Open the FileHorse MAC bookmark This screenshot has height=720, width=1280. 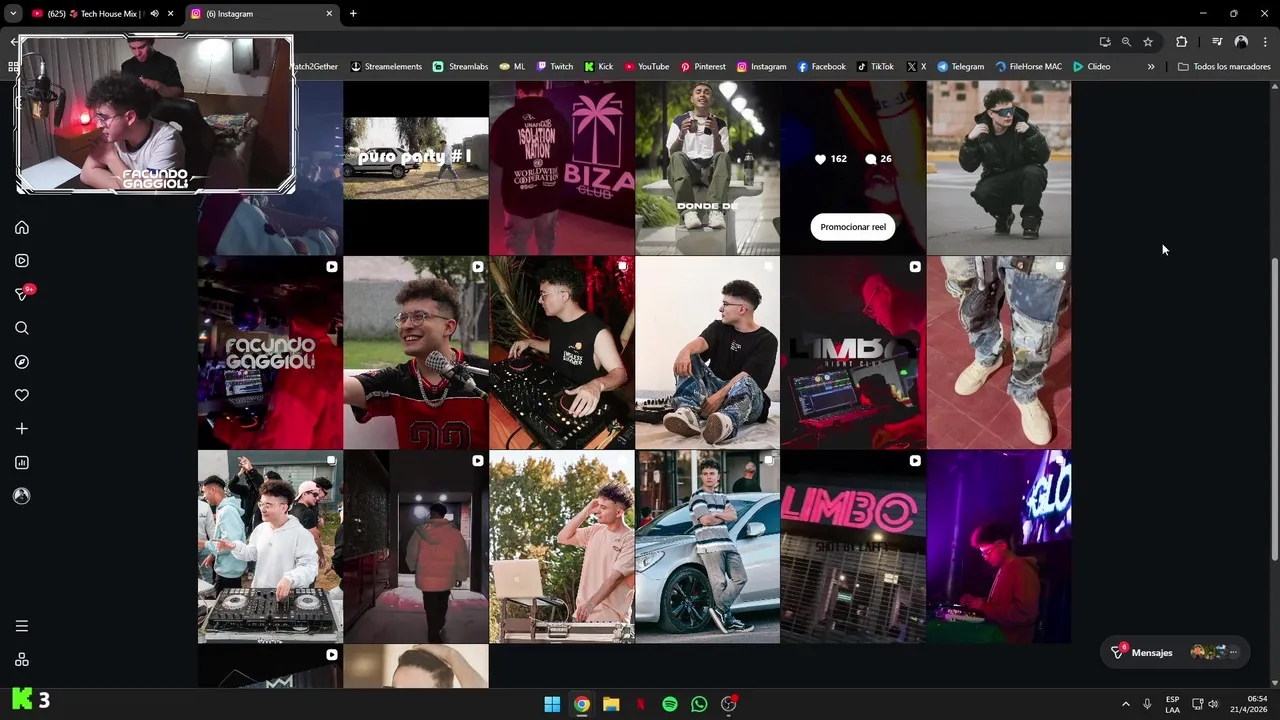tap(1029, 67)
